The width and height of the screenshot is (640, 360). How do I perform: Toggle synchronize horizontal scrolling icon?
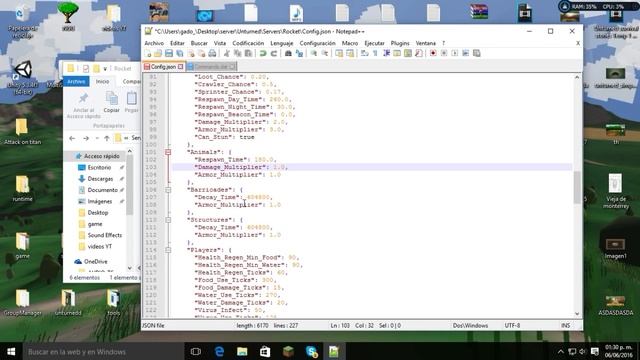coord(350,53)
